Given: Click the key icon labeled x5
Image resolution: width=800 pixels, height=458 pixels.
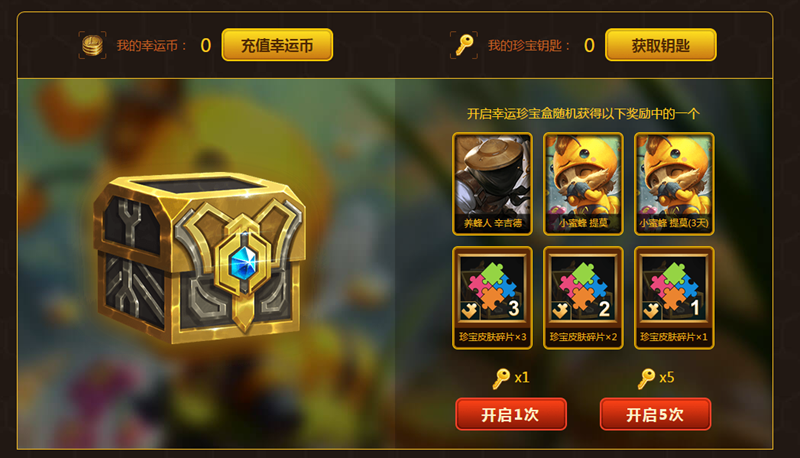Looking at the screenshot, I should coord(646,378).
